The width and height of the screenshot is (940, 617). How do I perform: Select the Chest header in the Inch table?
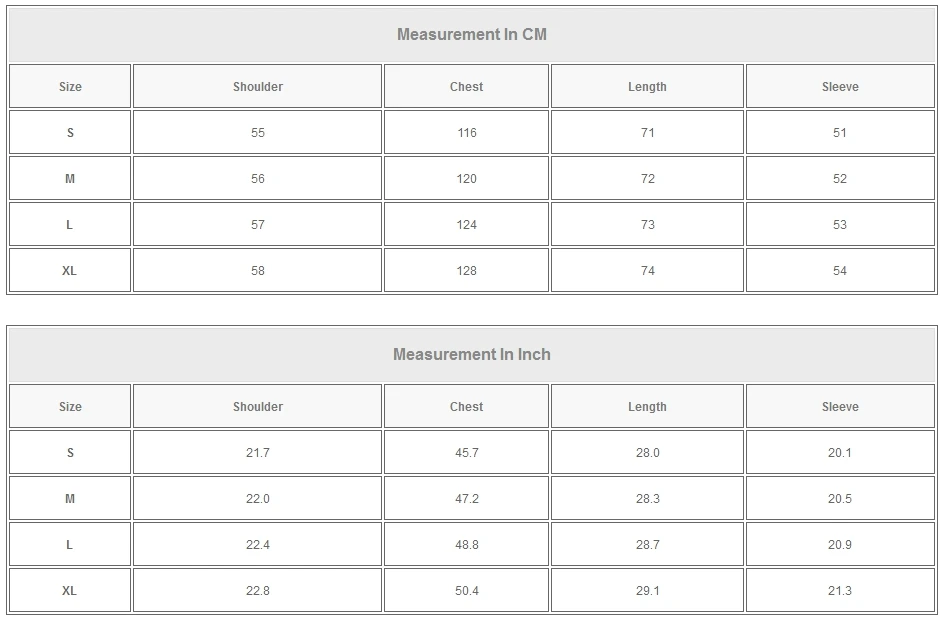tap(466, 407)
